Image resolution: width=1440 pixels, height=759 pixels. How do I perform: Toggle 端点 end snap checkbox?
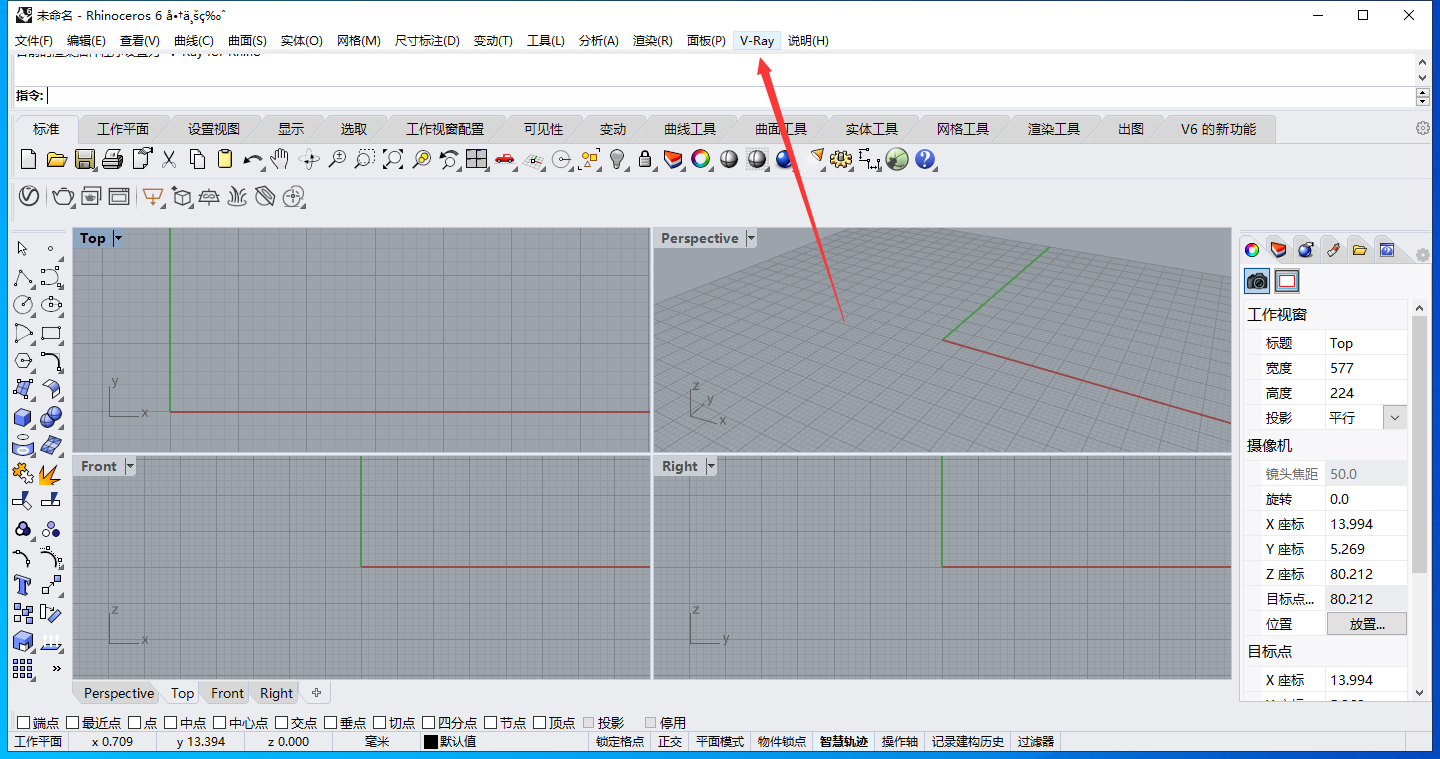(x=23, y=722)
